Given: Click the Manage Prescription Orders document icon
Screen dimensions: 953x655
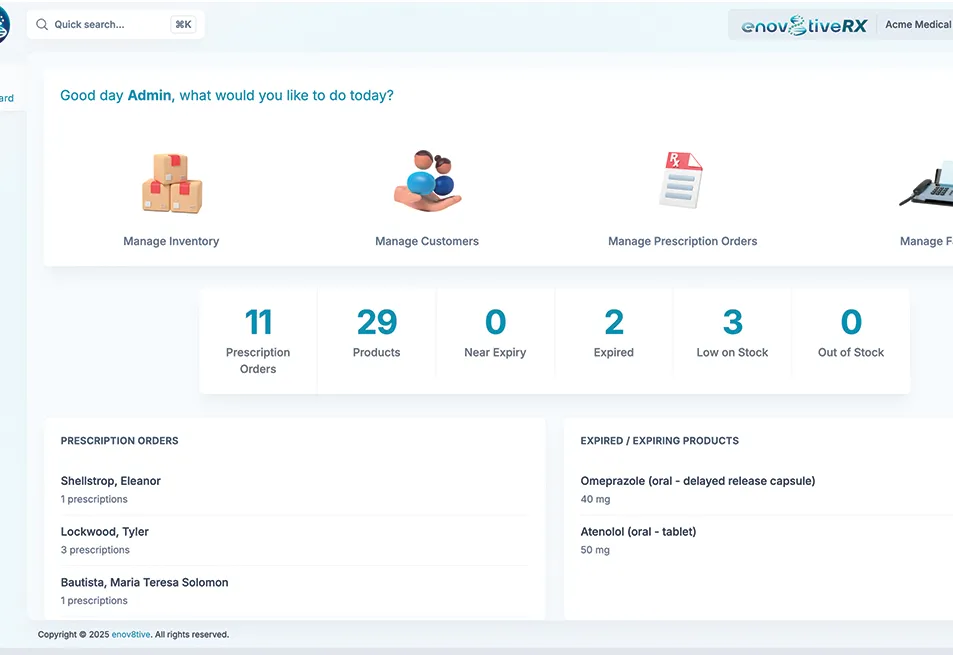Looking at the screenshot, I should 682,181.
